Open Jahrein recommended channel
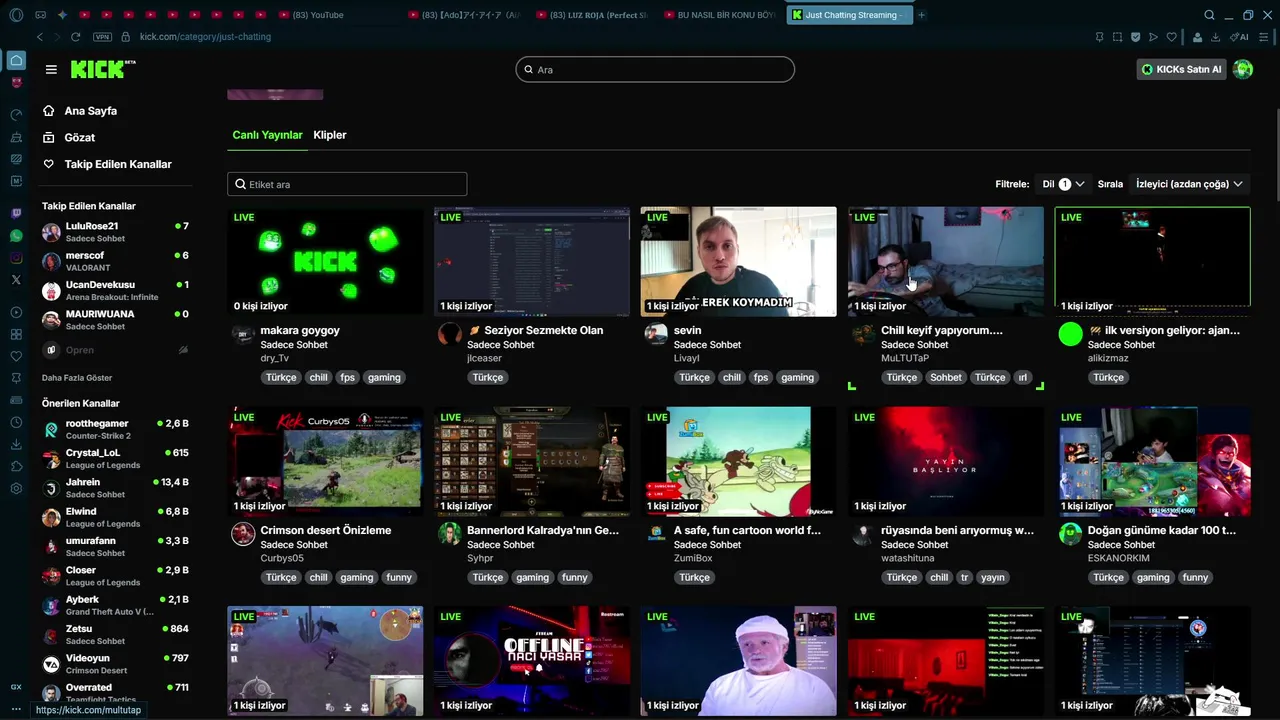This screenshot has height=720, width=1280. point(115,488)
